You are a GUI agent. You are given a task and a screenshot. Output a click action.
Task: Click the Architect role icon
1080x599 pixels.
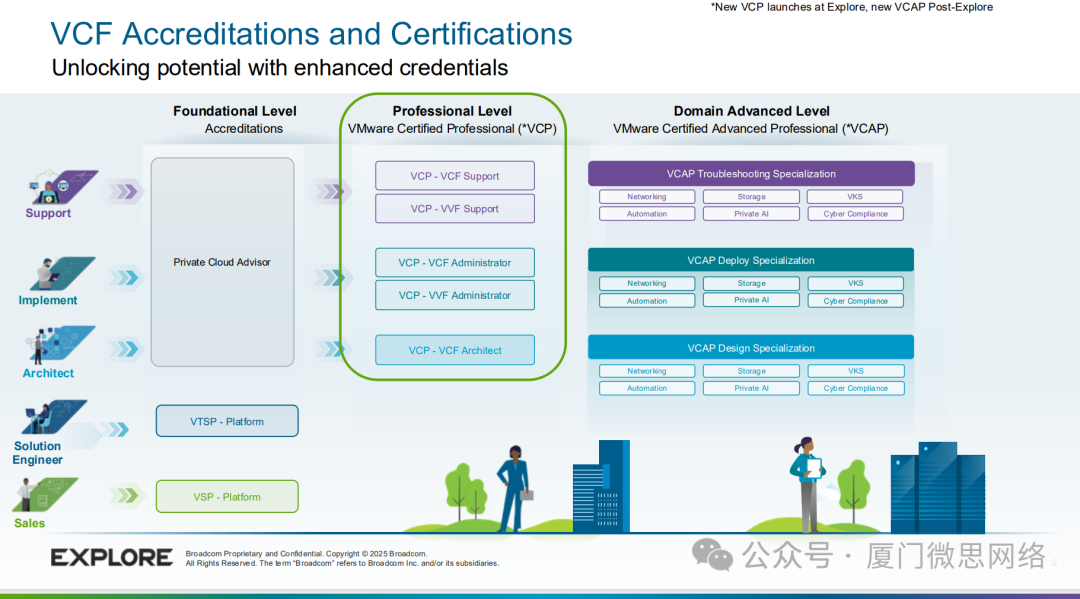[61, 345]
